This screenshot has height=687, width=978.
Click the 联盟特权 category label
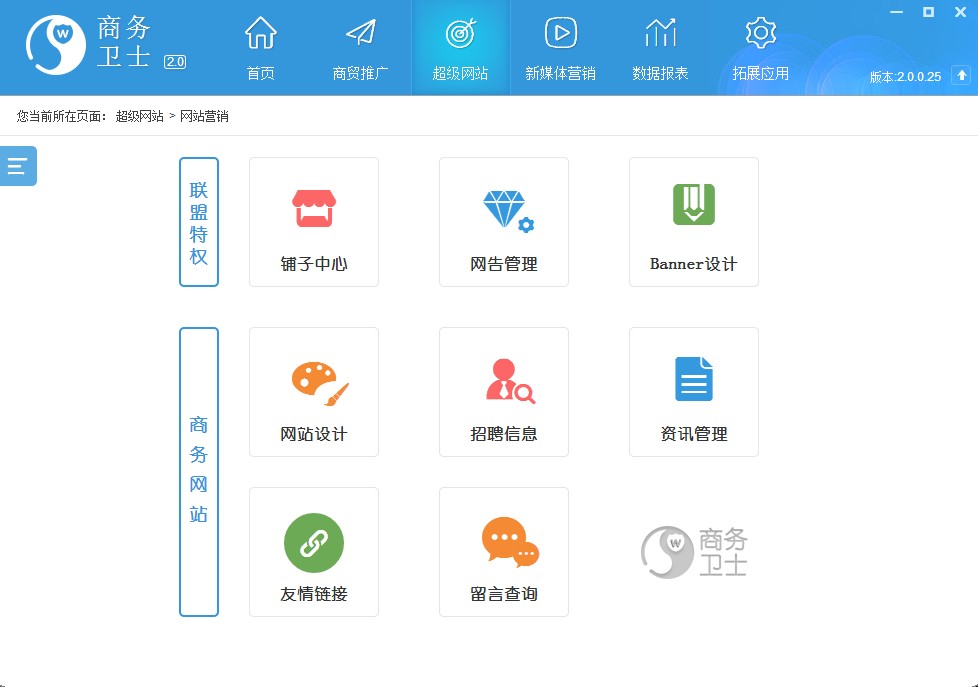click(x=199, y=222)
